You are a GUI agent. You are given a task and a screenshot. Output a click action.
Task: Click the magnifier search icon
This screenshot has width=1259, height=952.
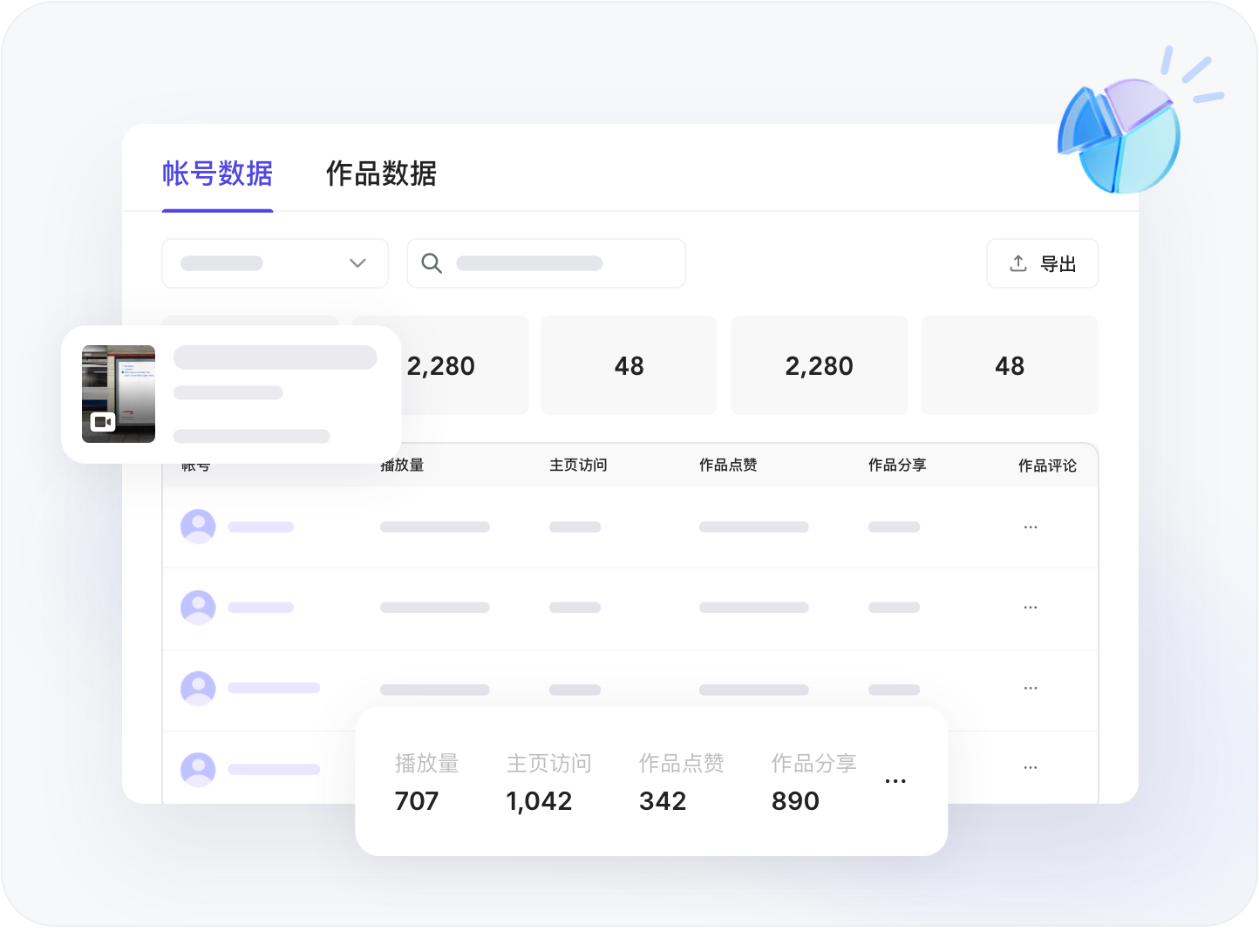pyautogui.click(x=432, y=263)
